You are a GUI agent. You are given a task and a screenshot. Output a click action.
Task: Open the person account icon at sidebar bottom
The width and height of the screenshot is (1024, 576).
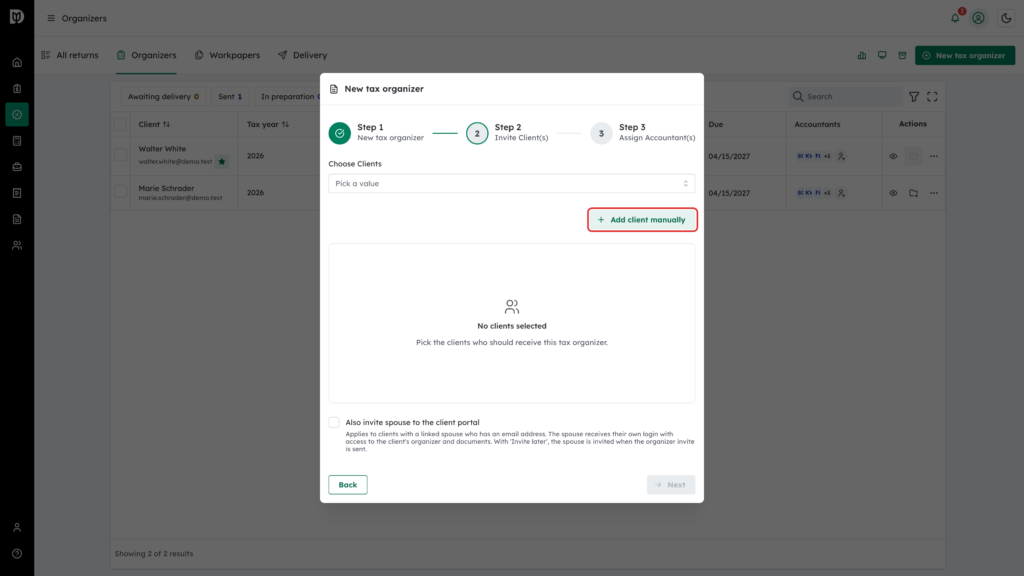tap(17, 528)
